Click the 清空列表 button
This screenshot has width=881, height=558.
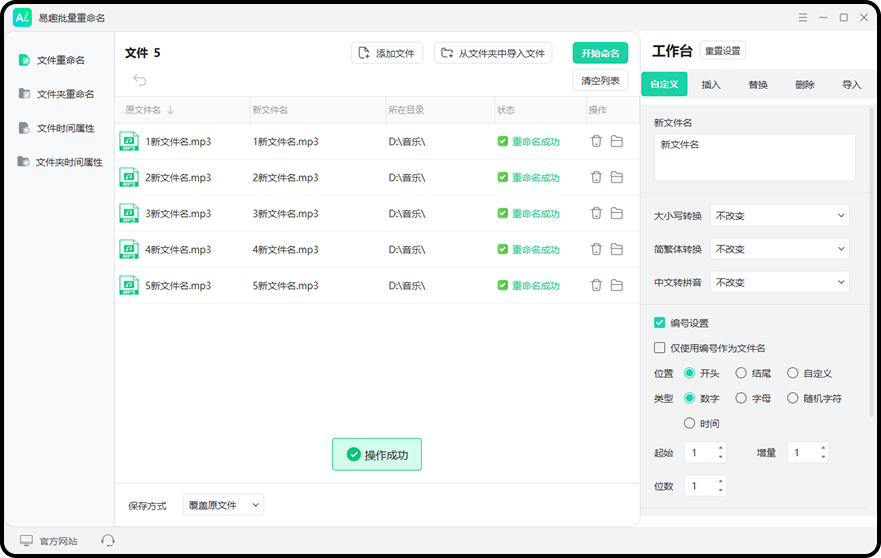pos(600,81)
